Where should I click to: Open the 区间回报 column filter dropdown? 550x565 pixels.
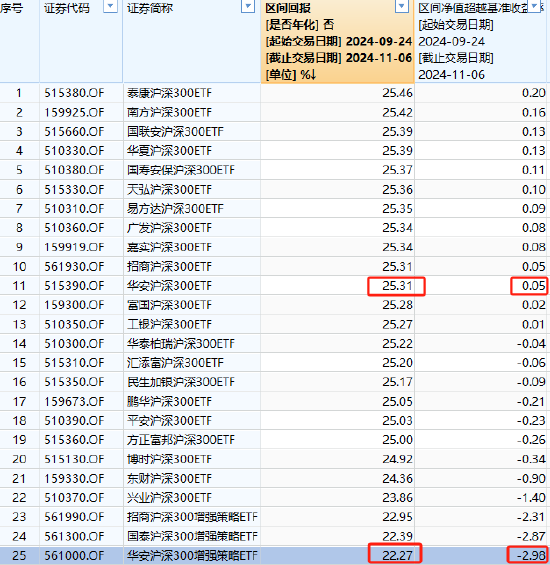(402, 6)
